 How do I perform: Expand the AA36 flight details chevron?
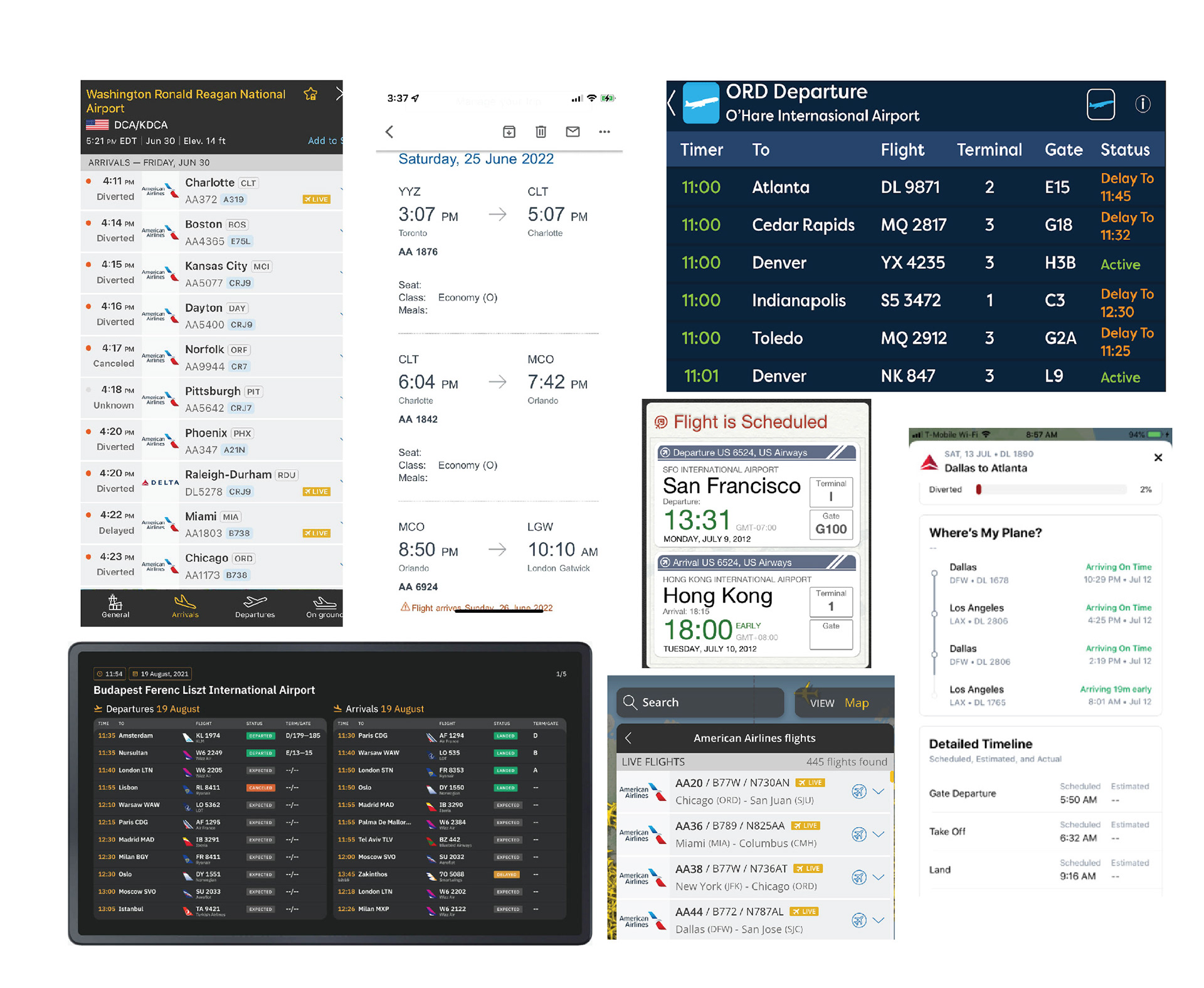879,834
